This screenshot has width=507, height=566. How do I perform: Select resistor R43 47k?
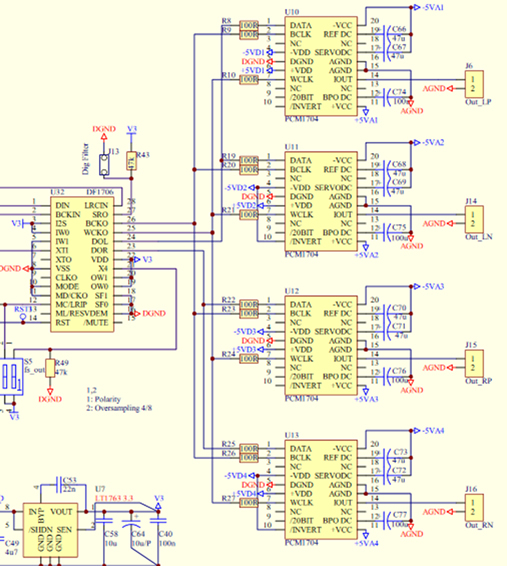pyautogui.click(x=131, y=161)
